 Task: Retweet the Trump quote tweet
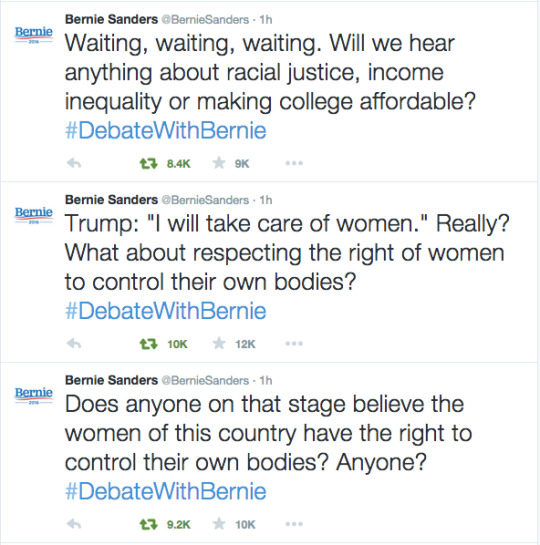coord(148,344)
